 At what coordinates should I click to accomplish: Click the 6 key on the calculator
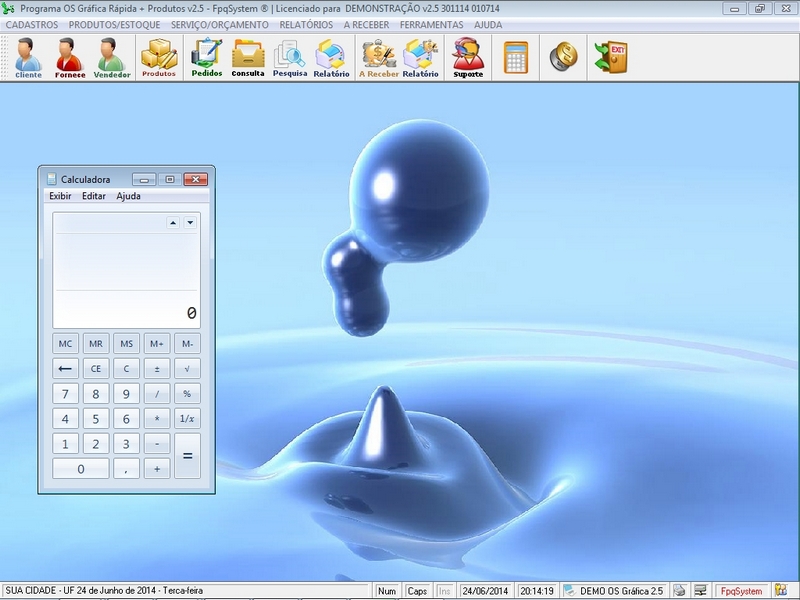click(x=127, y=418)
